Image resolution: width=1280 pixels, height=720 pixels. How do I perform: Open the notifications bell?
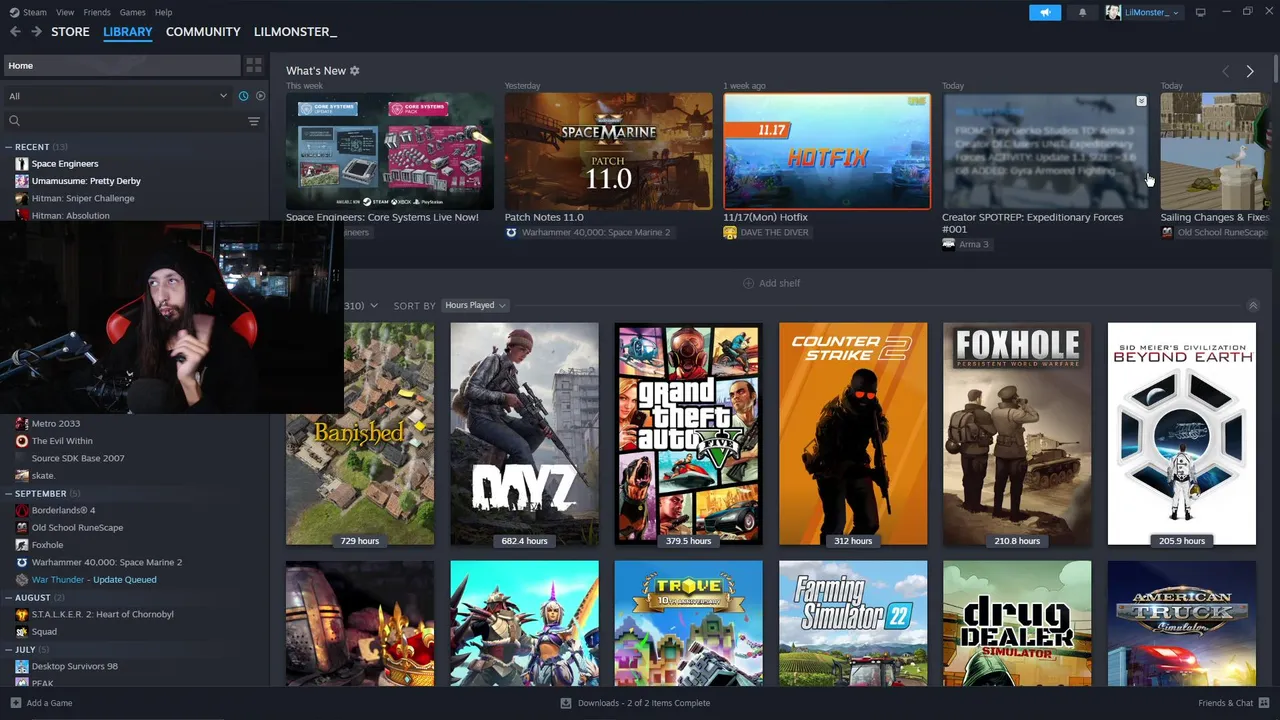[x=1082, y=12]
